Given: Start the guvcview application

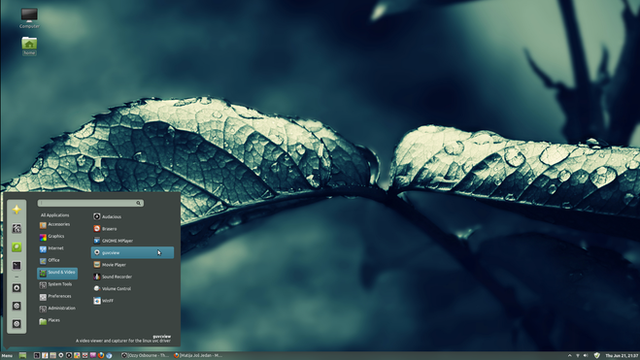Looking at the screenshot, I should (x=132, y=253).
